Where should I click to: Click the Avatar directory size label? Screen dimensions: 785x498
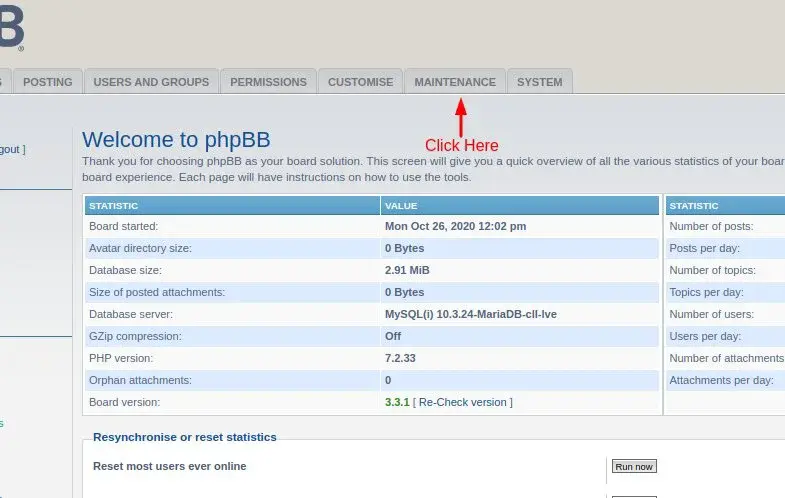click(x=140, y=248)
